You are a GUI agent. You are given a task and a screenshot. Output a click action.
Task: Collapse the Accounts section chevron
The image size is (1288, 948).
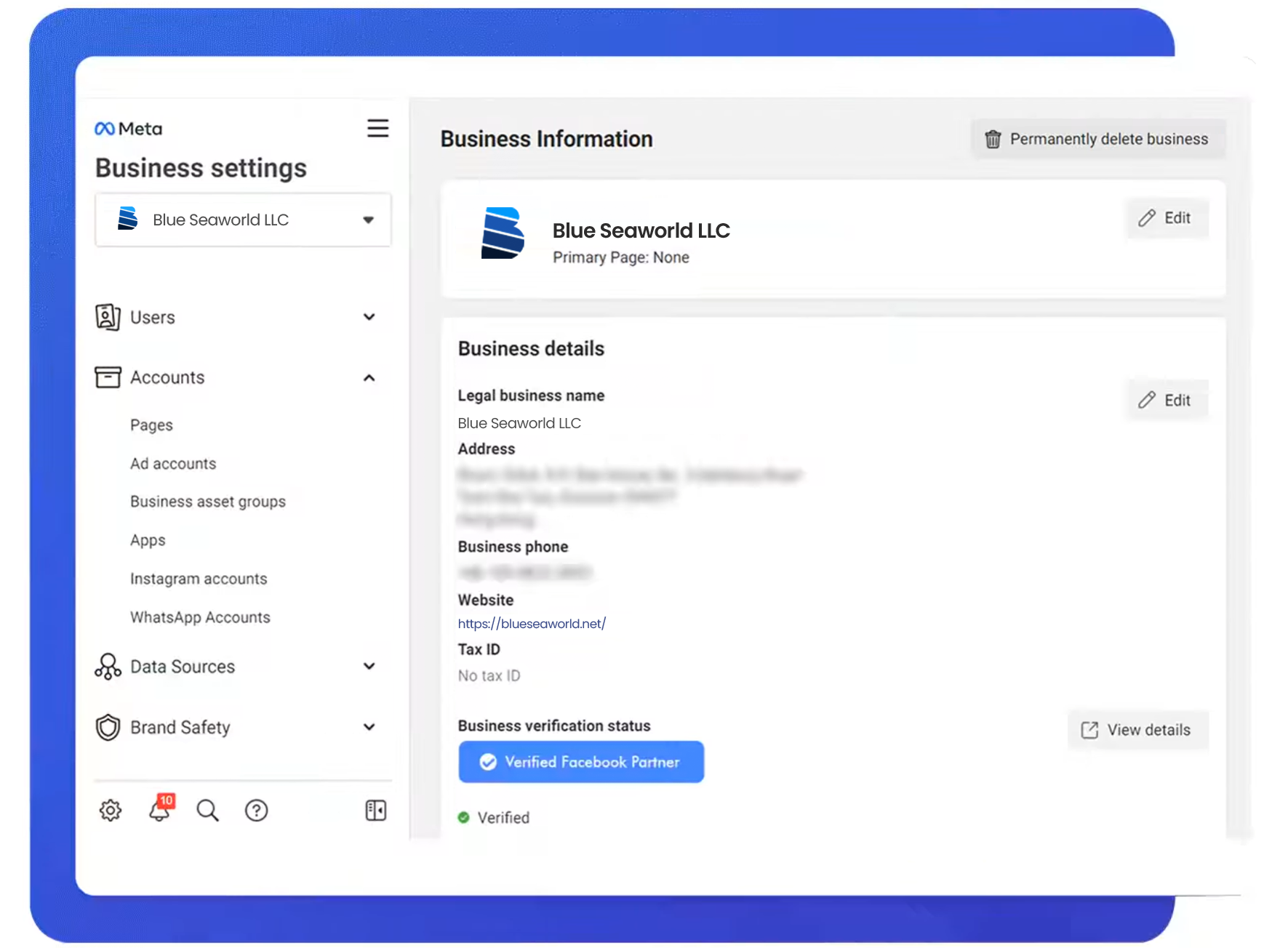point(369,377)
